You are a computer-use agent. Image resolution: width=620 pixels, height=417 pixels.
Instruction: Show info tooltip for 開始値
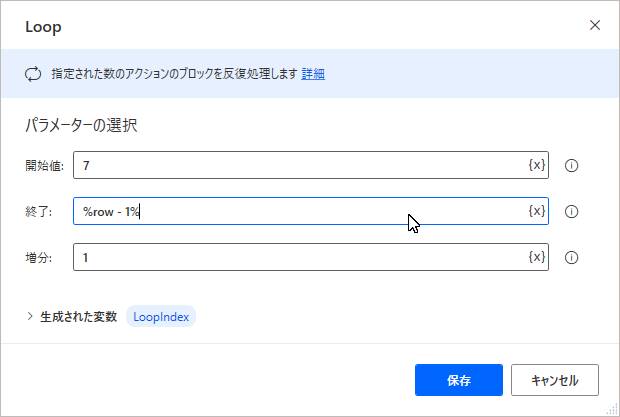(571, 165)
